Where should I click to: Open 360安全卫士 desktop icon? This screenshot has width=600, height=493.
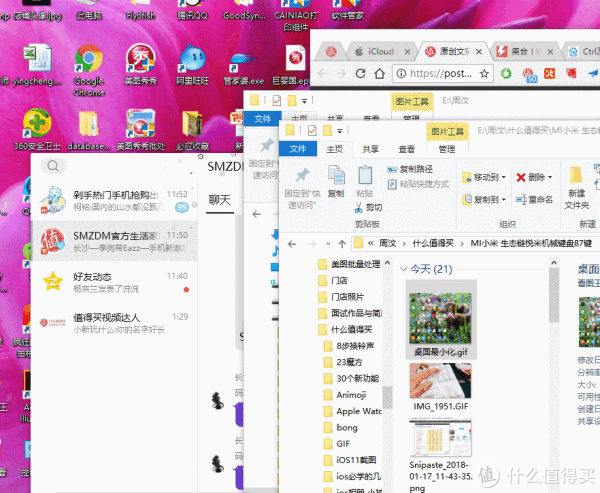click(x=37, y=129)
